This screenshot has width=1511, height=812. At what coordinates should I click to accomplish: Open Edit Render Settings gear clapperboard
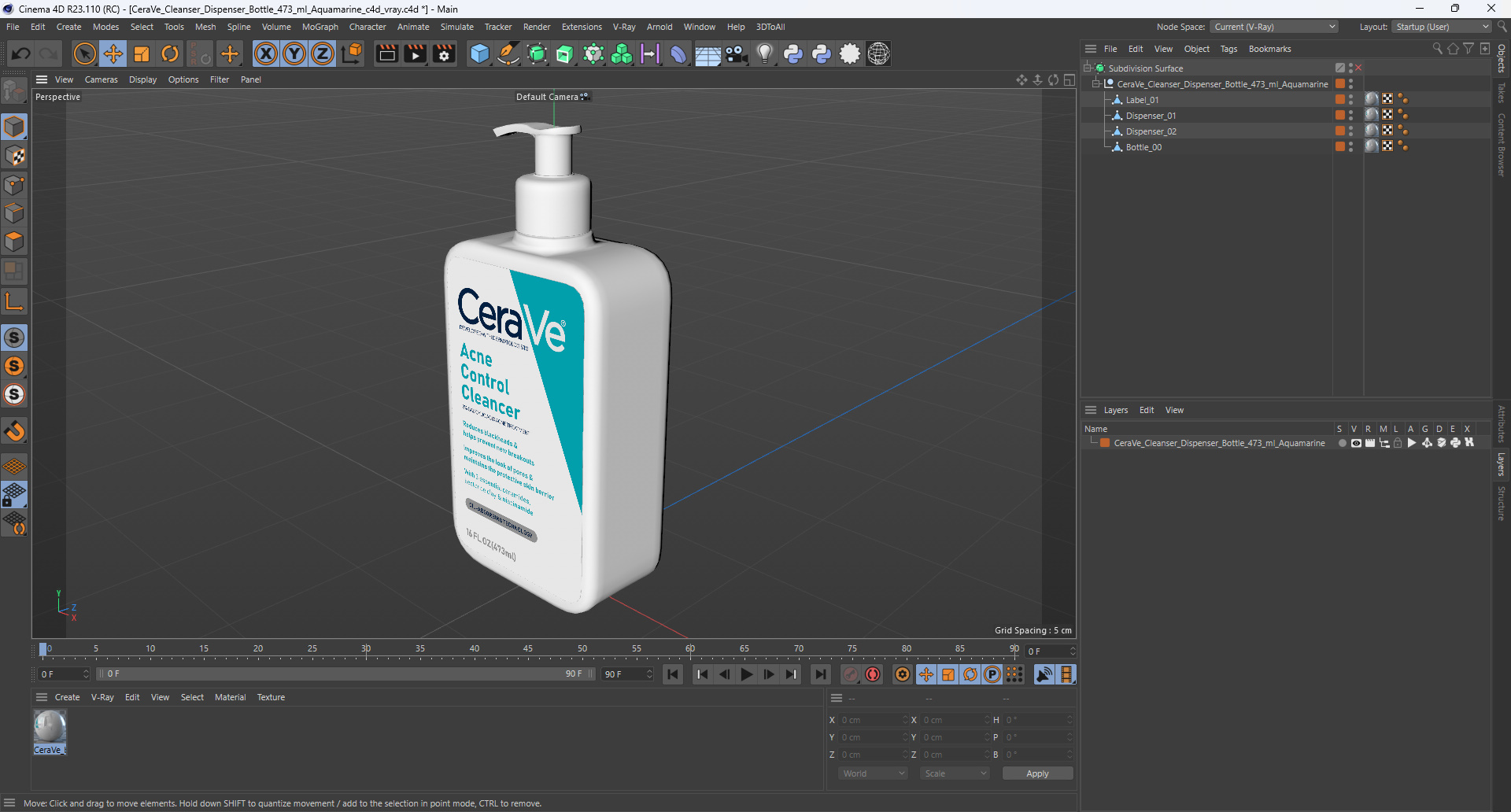click(444, 54)
